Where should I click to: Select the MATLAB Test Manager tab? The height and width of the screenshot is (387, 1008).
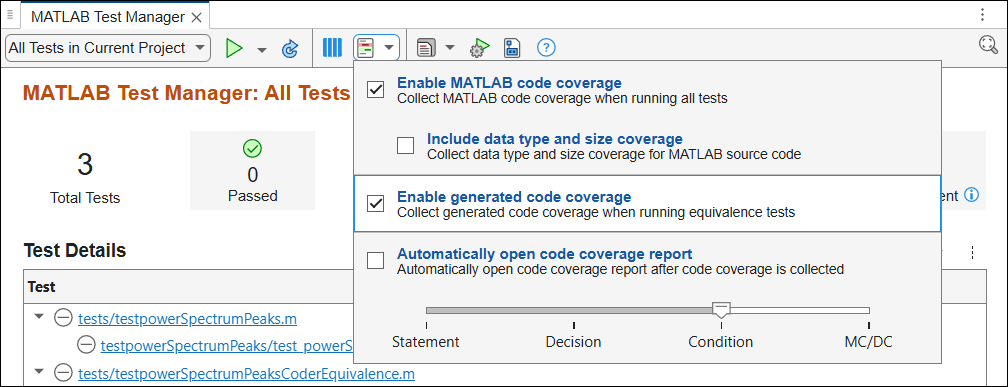(108, 17)
